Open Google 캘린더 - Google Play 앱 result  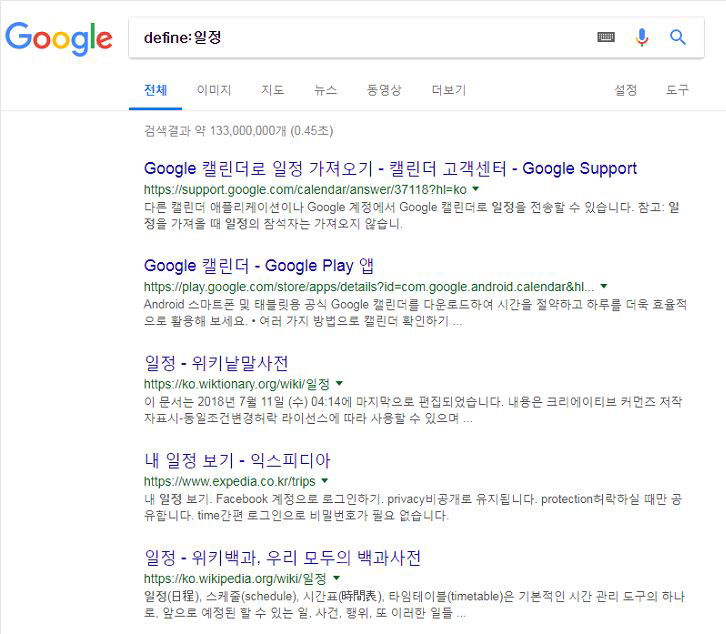click(x=259, y=266)
